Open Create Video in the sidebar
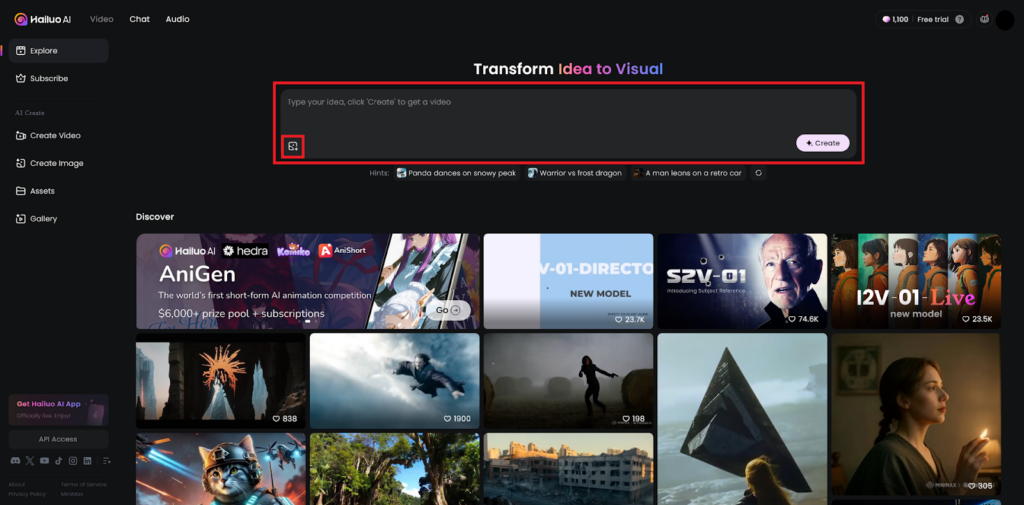The width and height of the screenshot is (1024, 505). click(x=59, y=135)
